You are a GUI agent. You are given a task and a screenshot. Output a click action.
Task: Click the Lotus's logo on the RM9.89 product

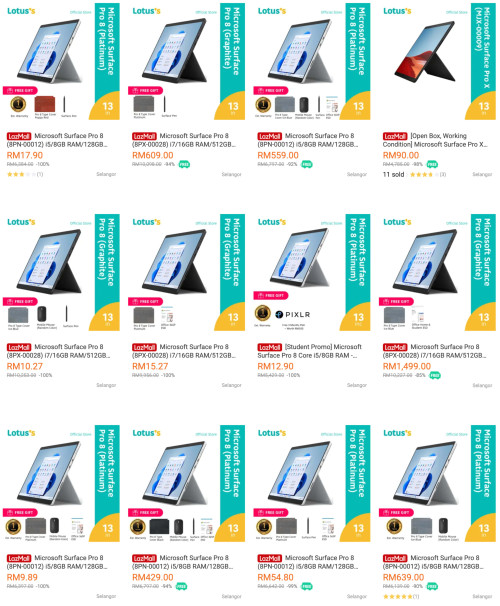[x=21, y=433]
